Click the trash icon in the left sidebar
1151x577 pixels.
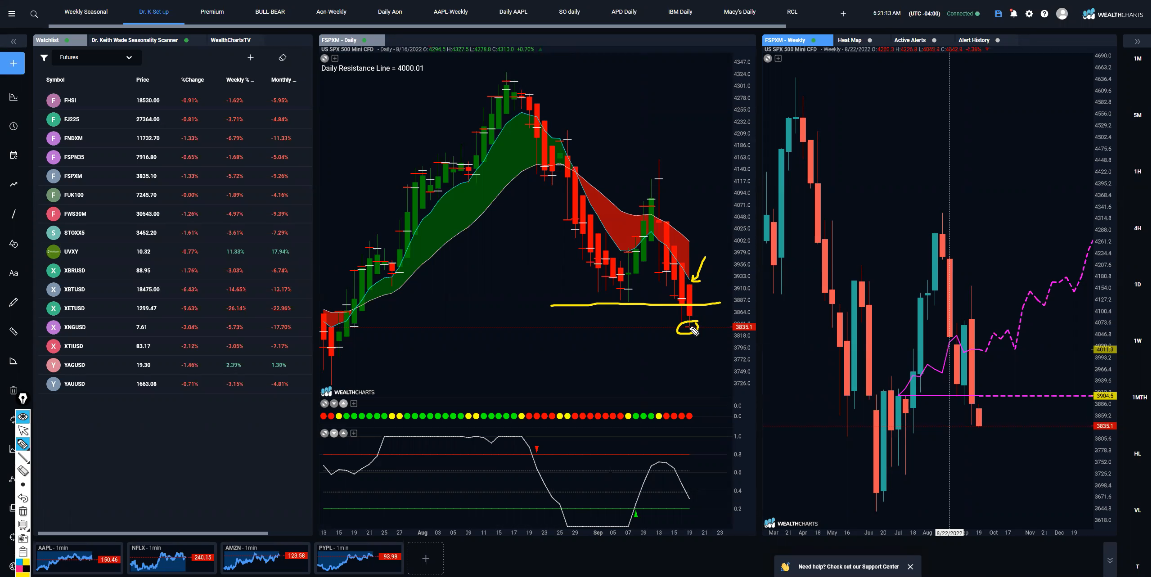click(13, 391)
